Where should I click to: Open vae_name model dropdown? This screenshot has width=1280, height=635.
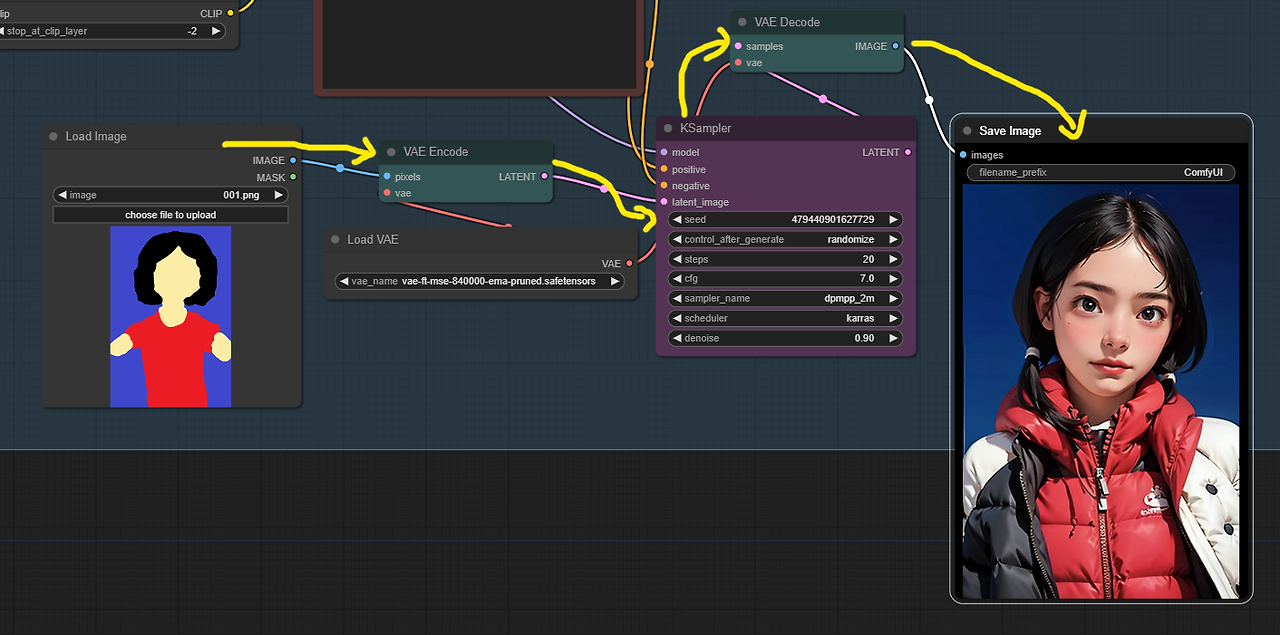point(479,281)
